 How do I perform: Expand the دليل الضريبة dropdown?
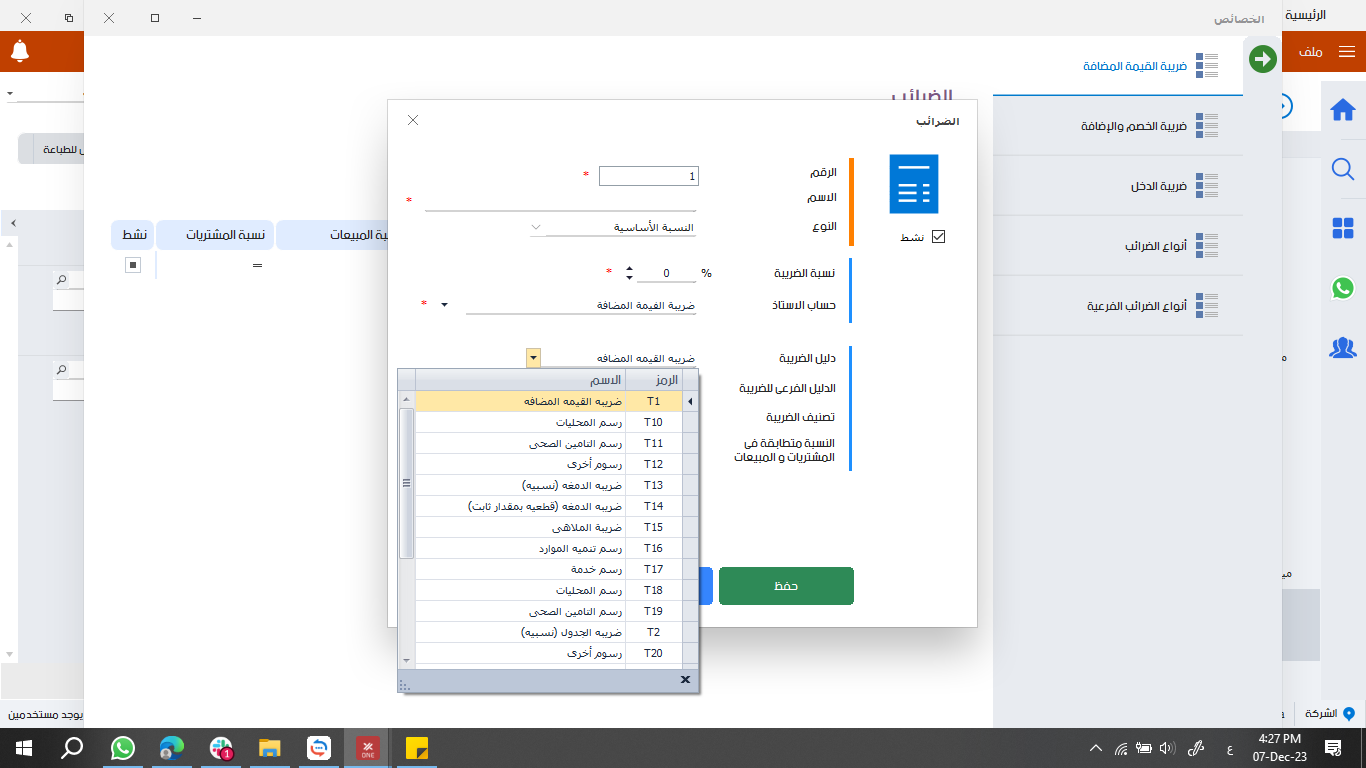pyautogui.click(x=533, y=357)
